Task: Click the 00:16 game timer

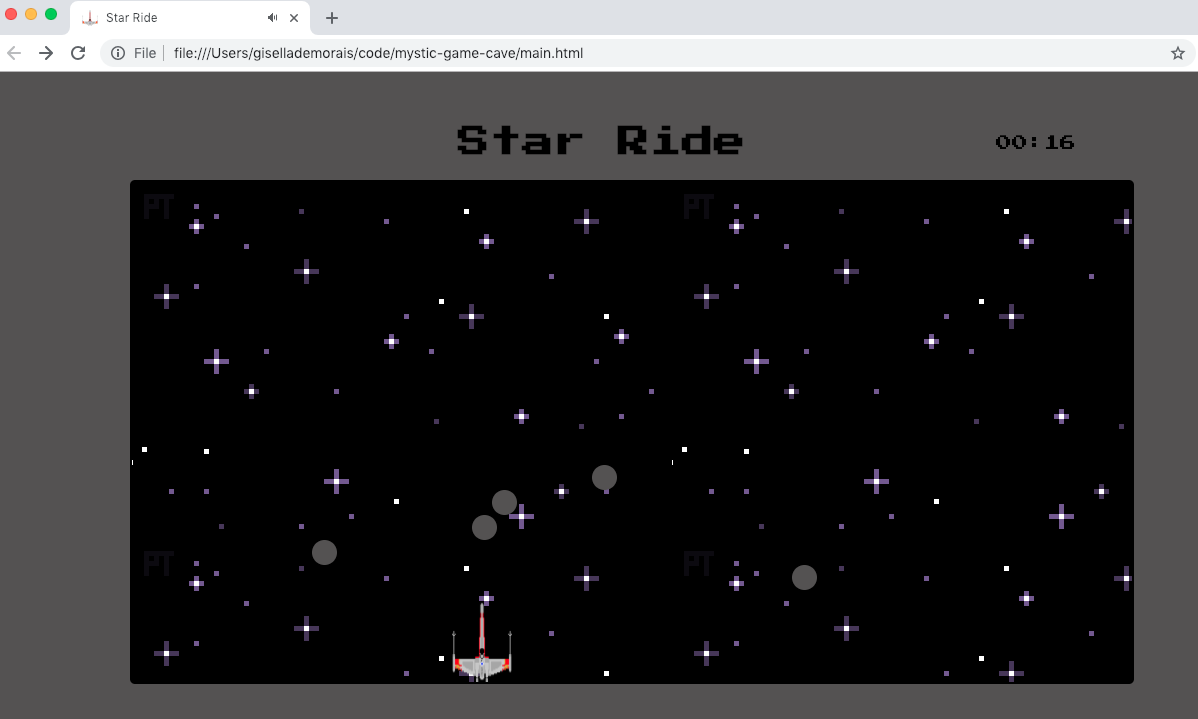Action: (x=1034, y=142)
